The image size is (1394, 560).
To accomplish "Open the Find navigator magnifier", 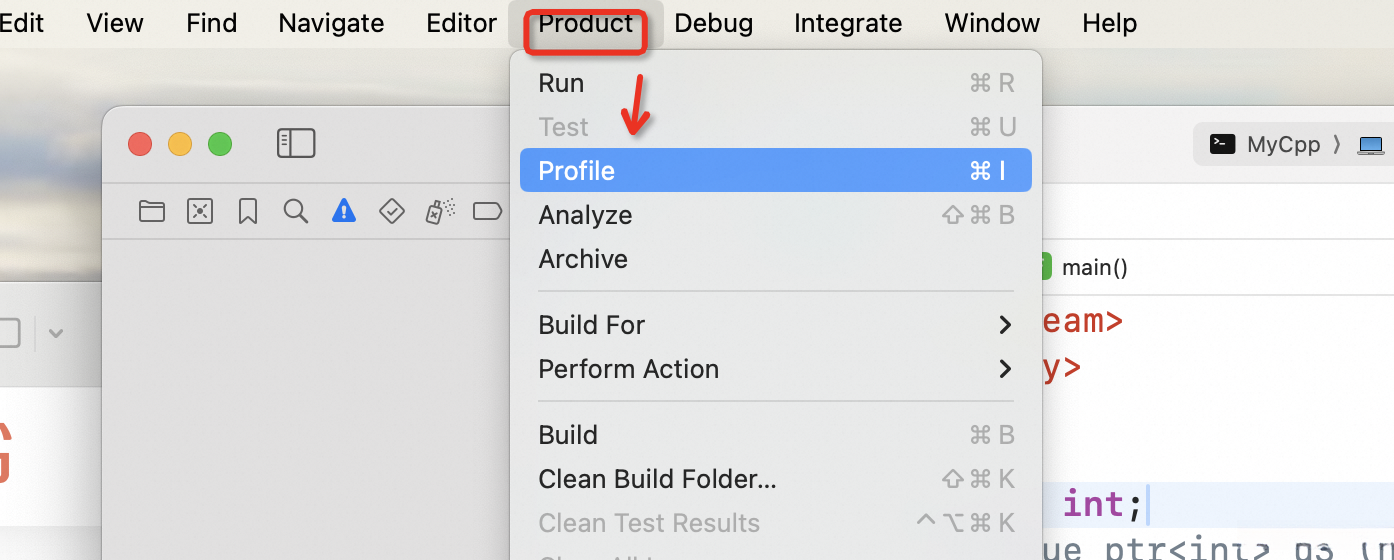I will tap(295, 211).
